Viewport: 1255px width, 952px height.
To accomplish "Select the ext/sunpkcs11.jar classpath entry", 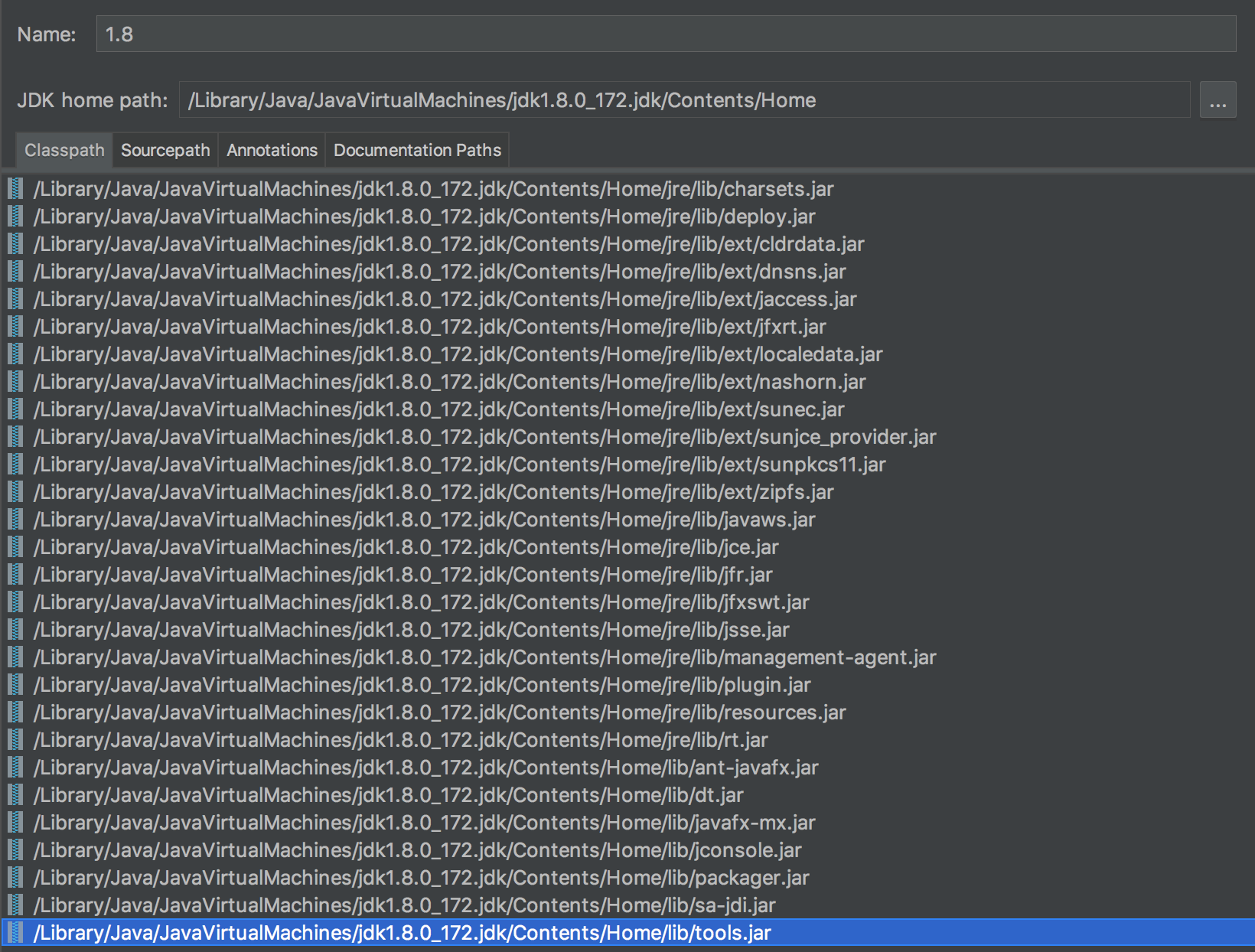I will 627,464.
